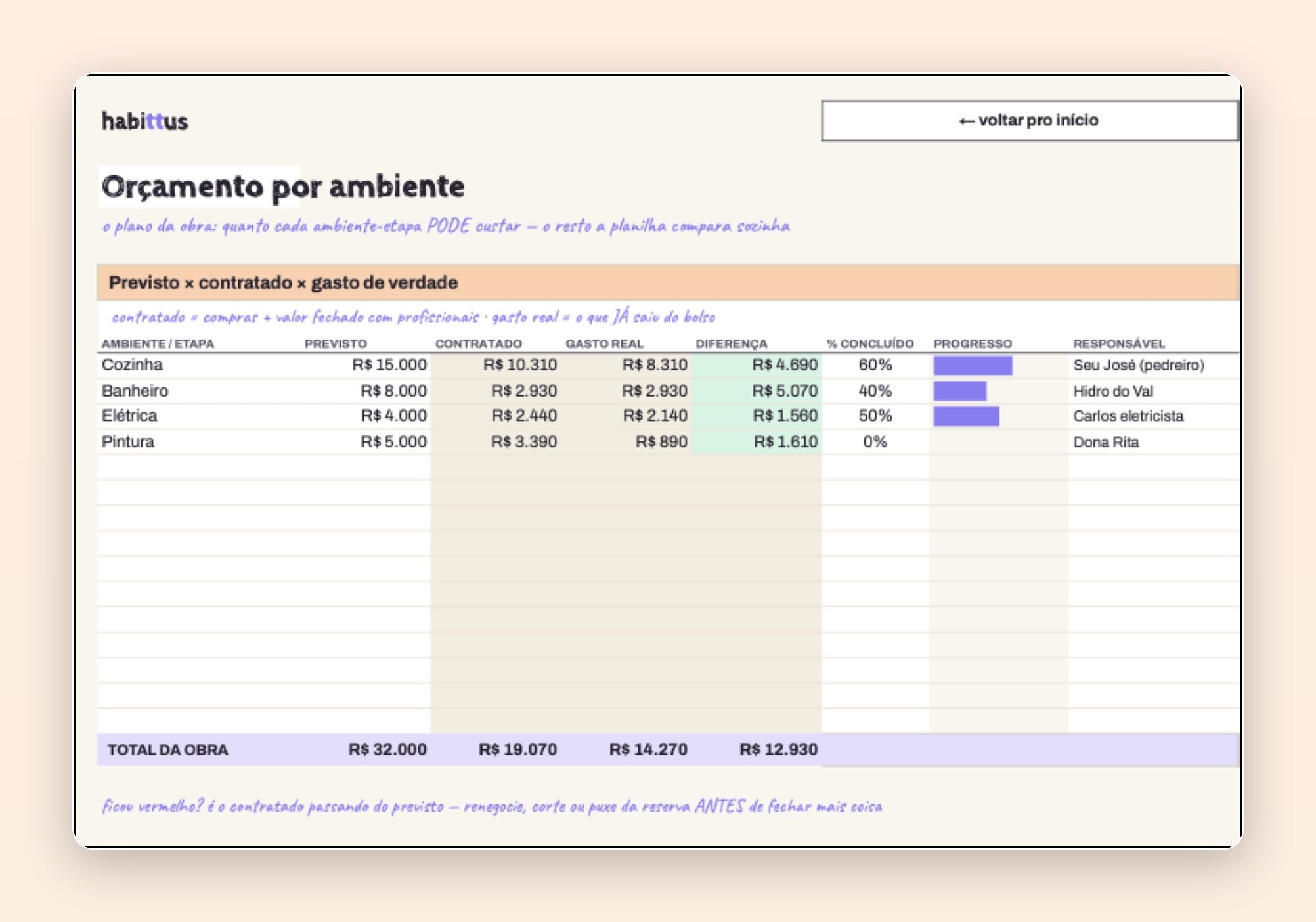The height and width of the screenshot is (922, 1316).
Task: Click the Cozinha 60% concluído cell
Action: pyautogui.click(x=875, y=365)
